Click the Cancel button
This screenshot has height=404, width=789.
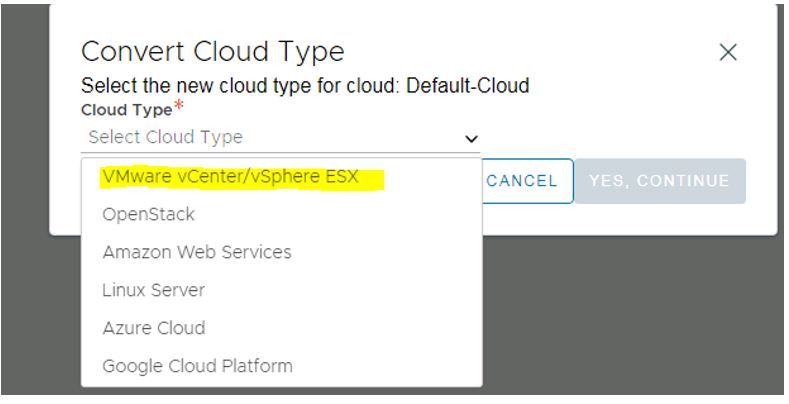pos(527,181)
